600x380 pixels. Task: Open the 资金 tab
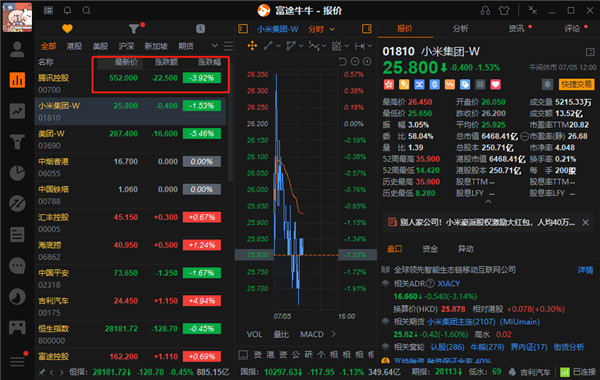[430, 249]
